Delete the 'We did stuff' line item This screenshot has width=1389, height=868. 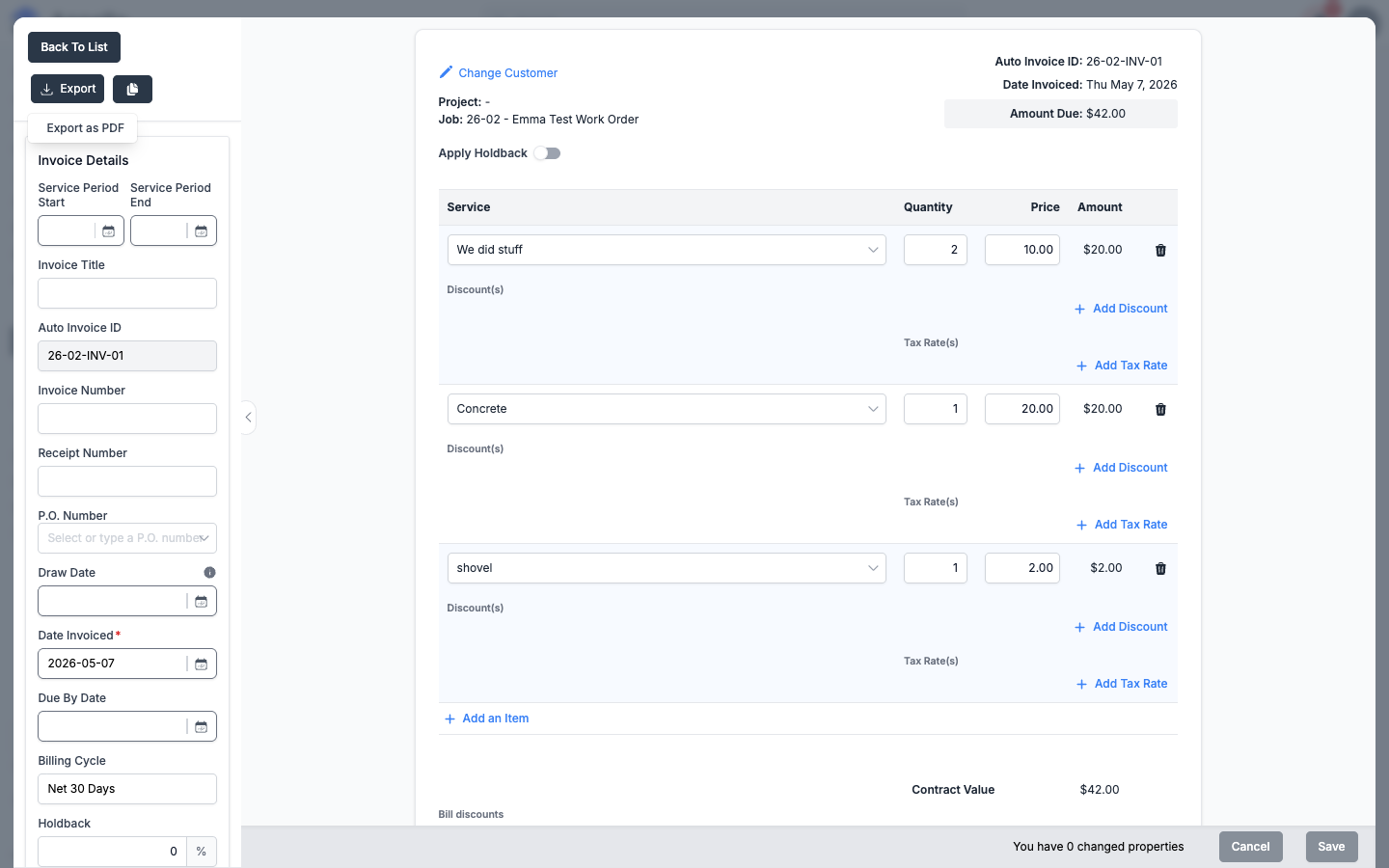coord(1160,250)
